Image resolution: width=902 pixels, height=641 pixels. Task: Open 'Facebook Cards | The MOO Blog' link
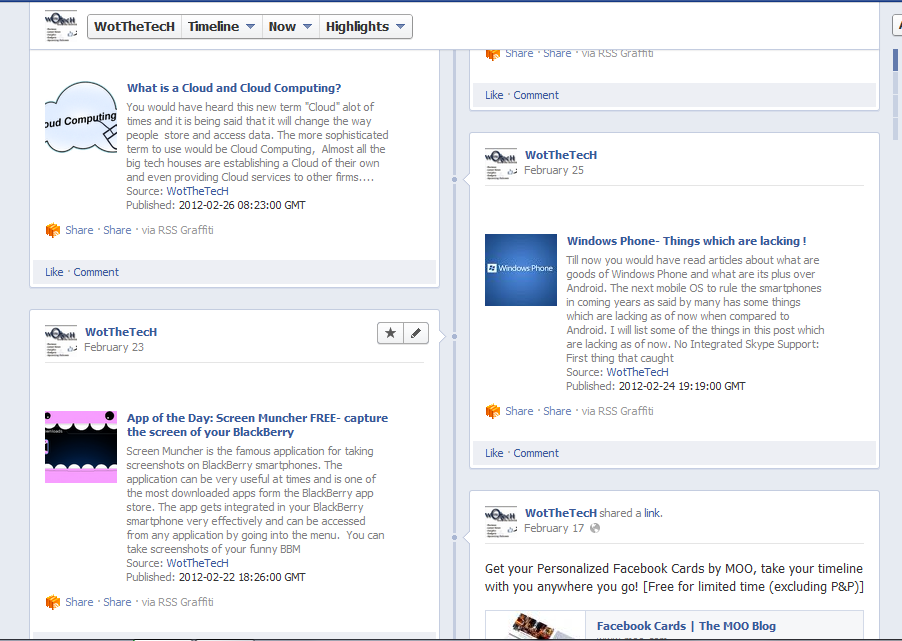pyautogui.click(x=686, y=626)
